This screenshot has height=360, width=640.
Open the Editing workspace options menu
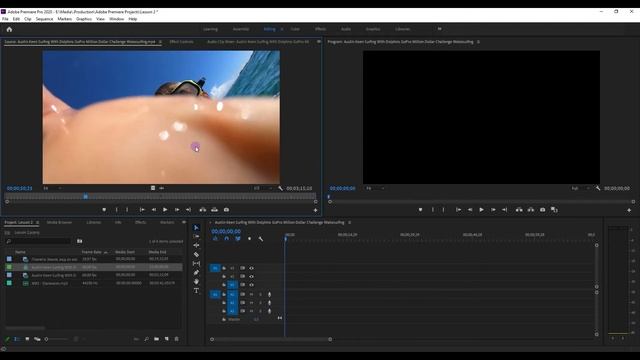click(x=282, y=29)
